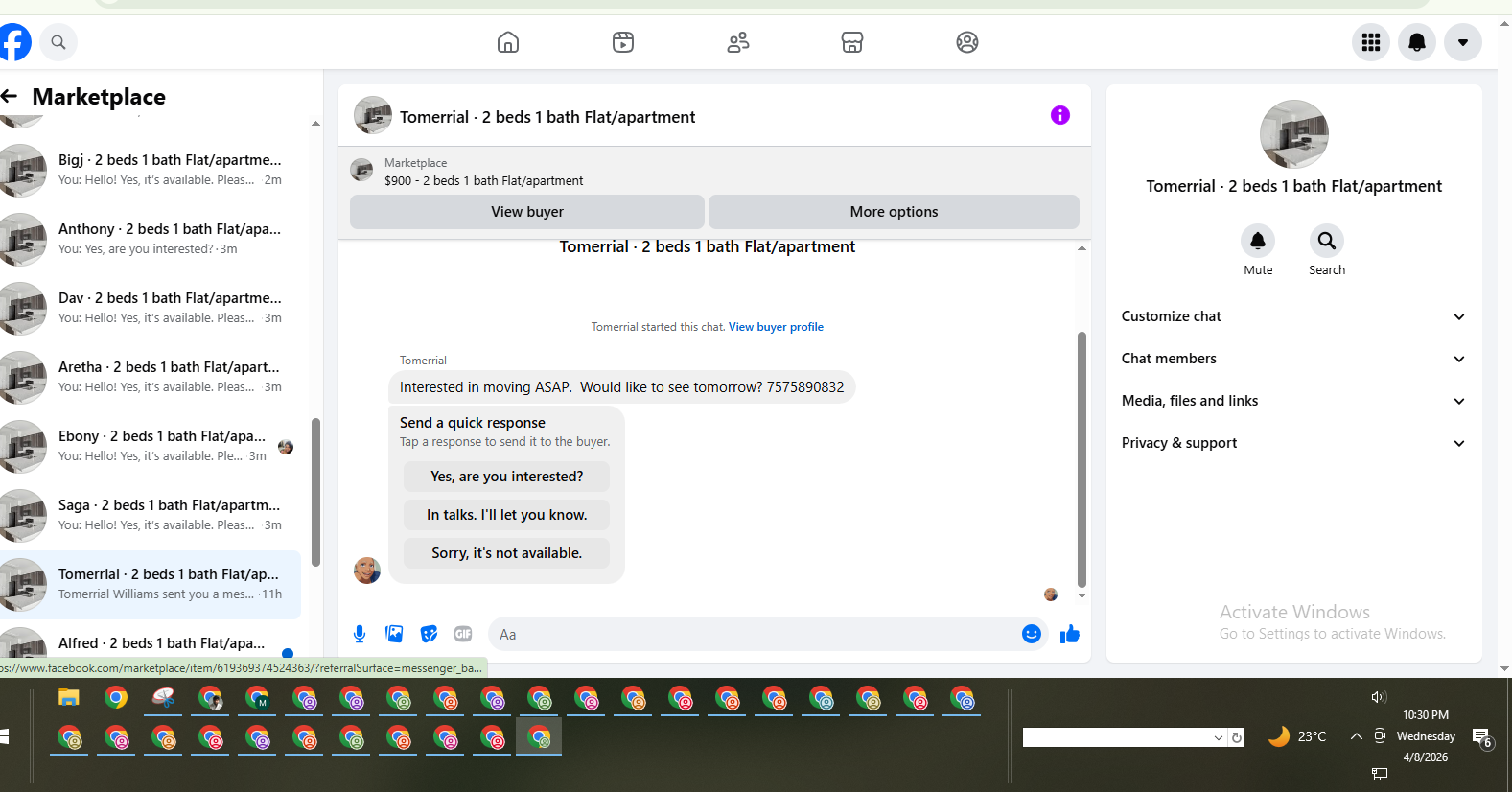Open the Video (Reels) tab icon
The width and height of the screenshot is (1512, 792).
(x=623, y=42)
